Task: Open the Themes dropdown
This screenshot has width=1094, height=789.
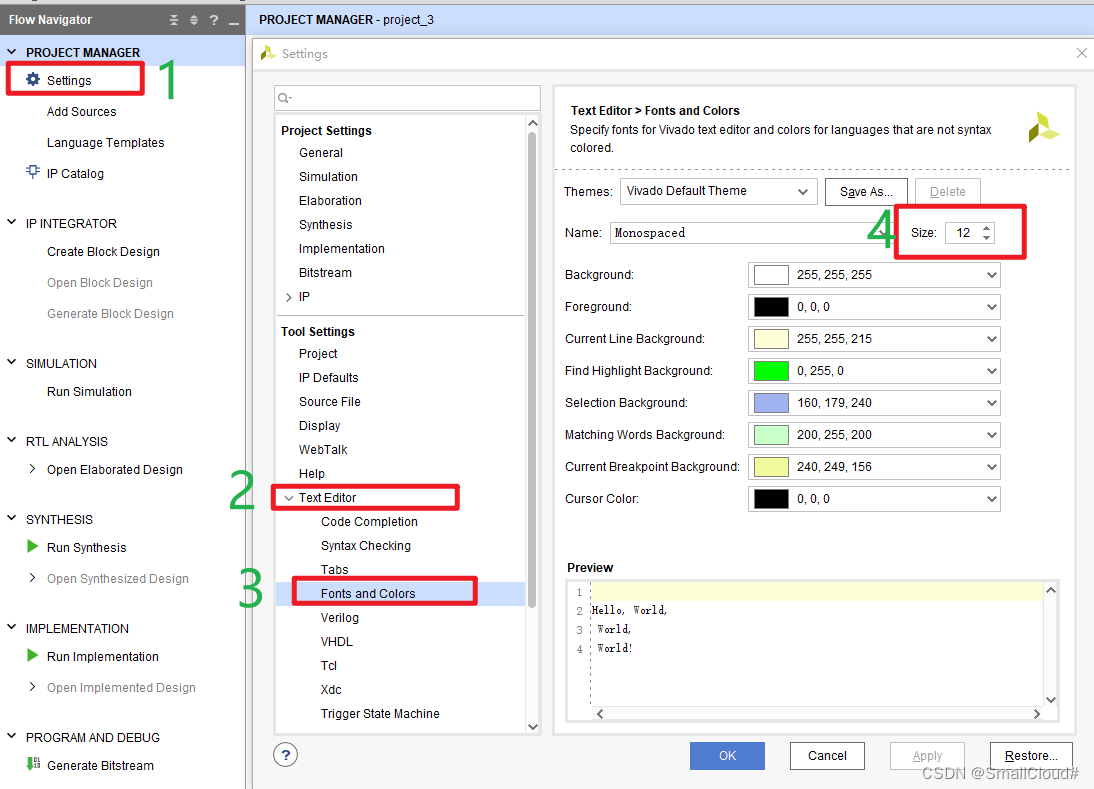Action: [x=718, y=191]
